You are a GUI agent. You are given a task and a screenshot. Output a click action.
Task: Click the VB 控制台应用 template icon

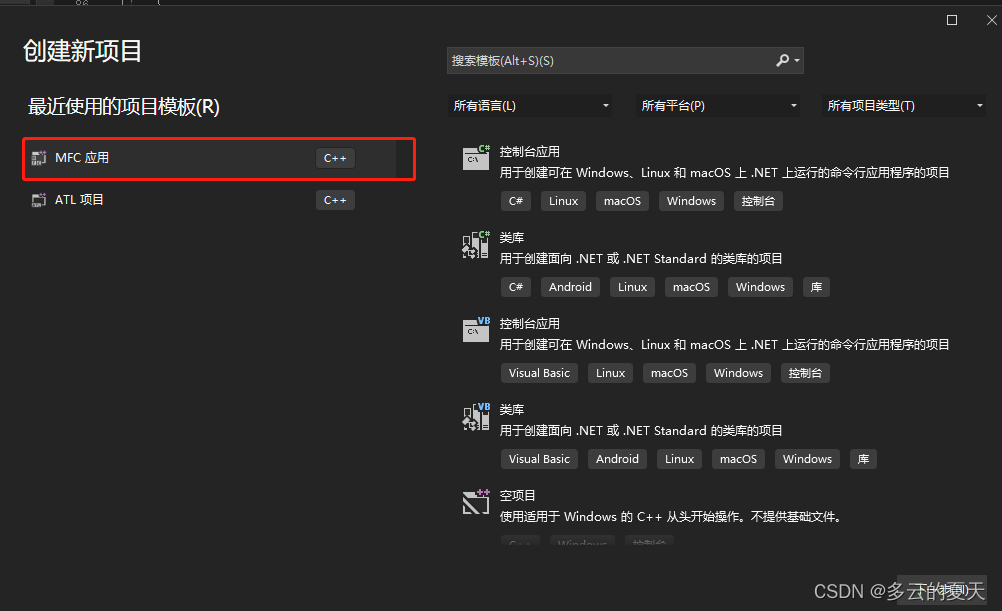point(476,330)
